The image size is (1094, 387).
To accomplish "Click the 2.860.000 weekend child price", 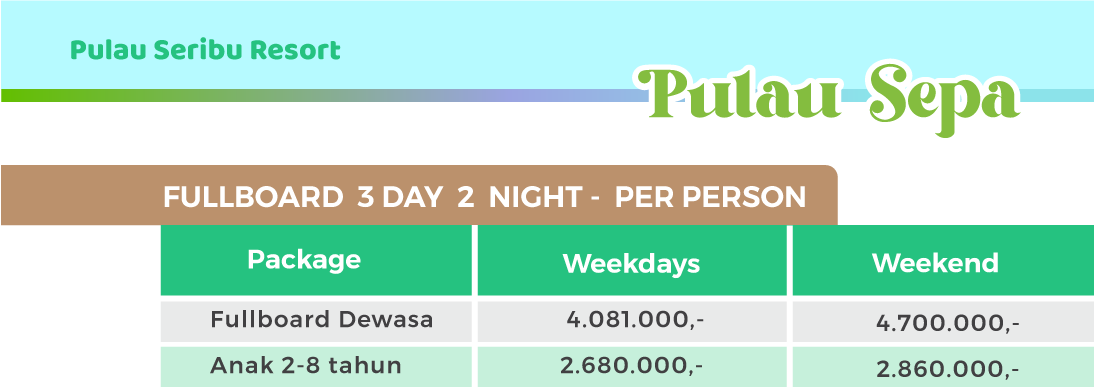I will pyautogui.click(x=947, y=369).
